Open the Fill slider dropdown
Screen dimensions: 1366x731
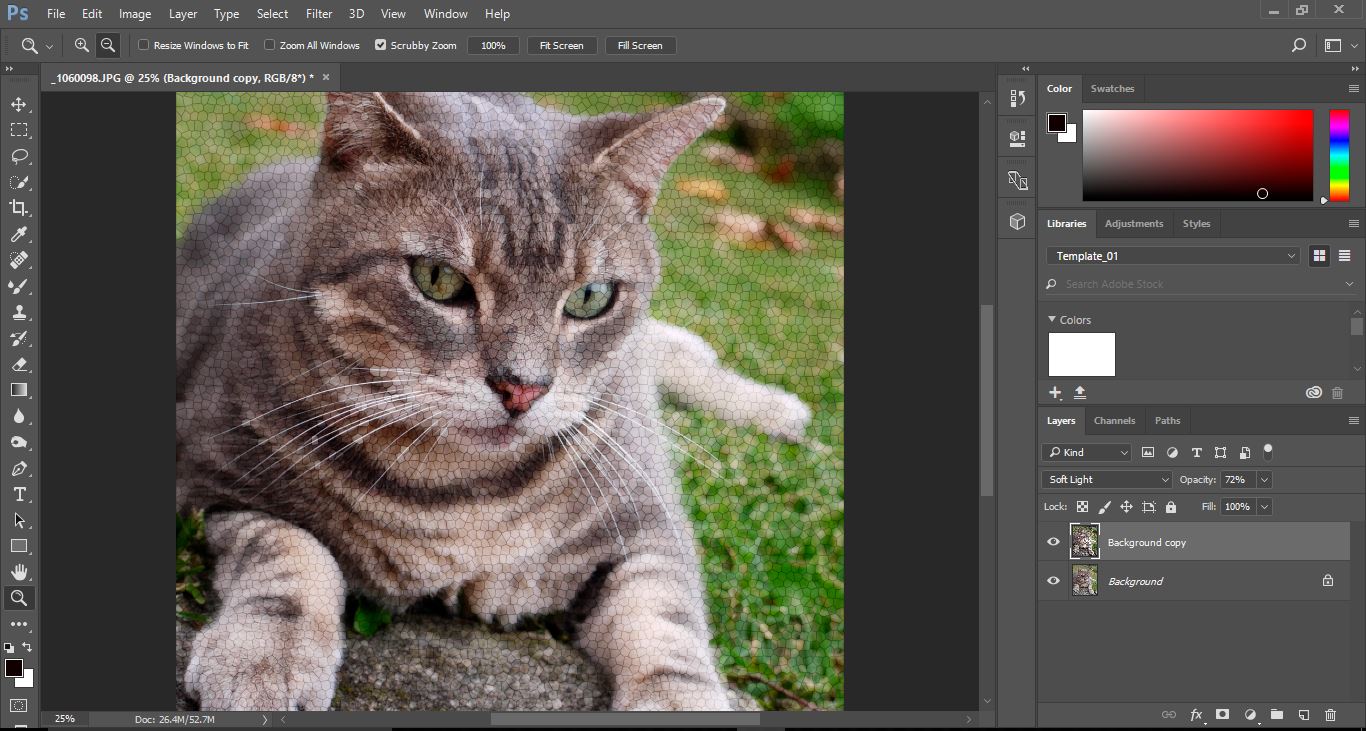point(1264,507)
